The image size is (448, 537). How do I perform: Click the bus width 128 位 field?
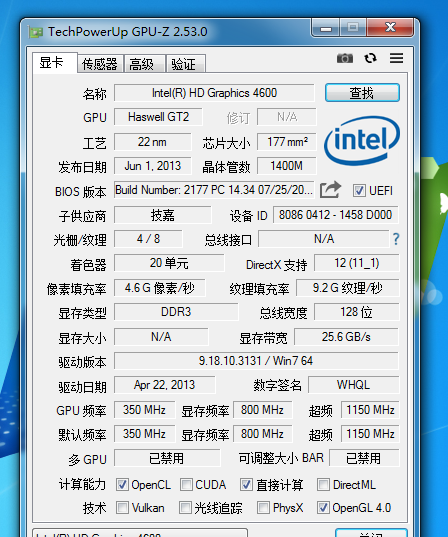click(357, 312)
